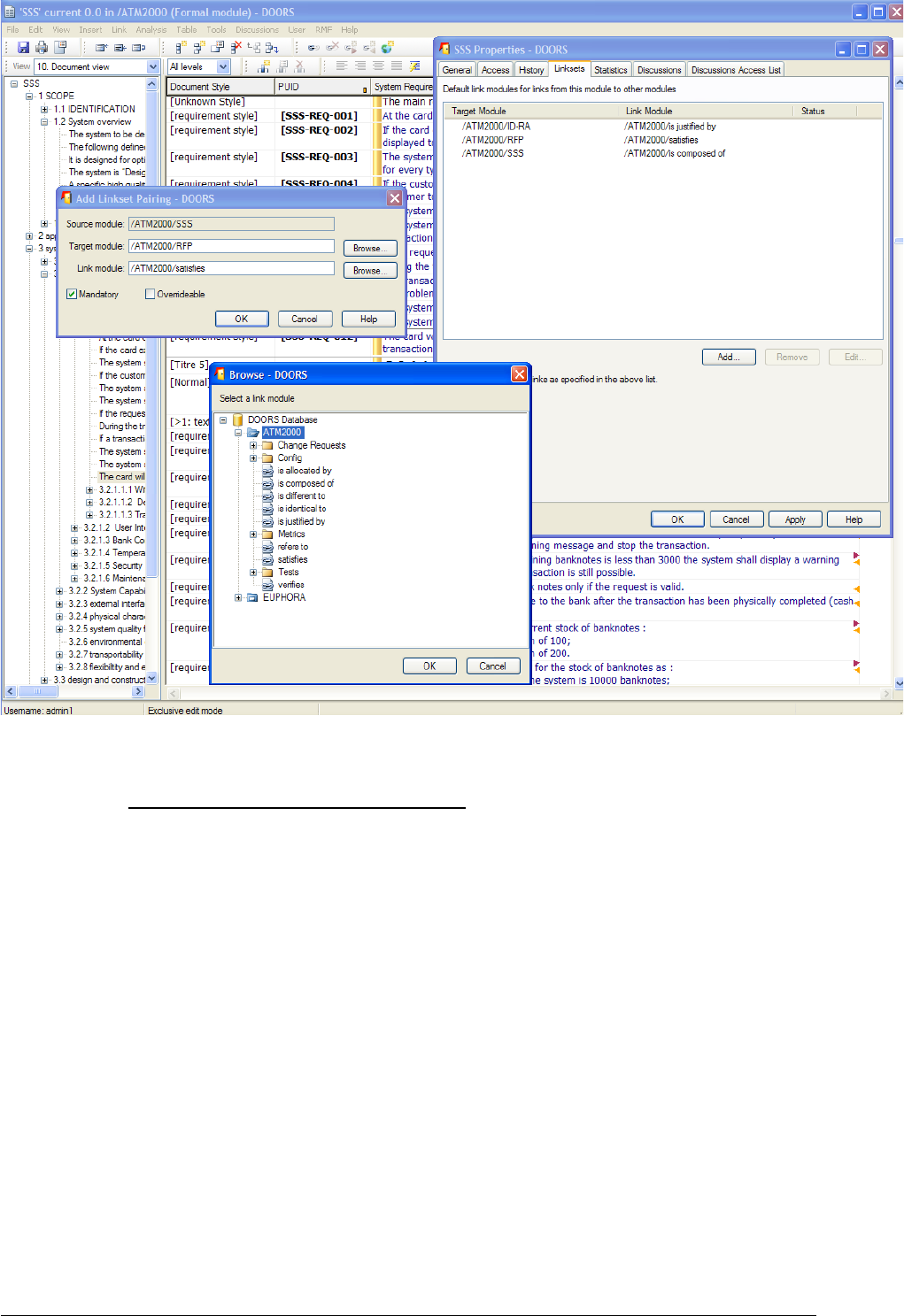
Task: Enable the Overrideable checkbox
Action: click(150, 294)
